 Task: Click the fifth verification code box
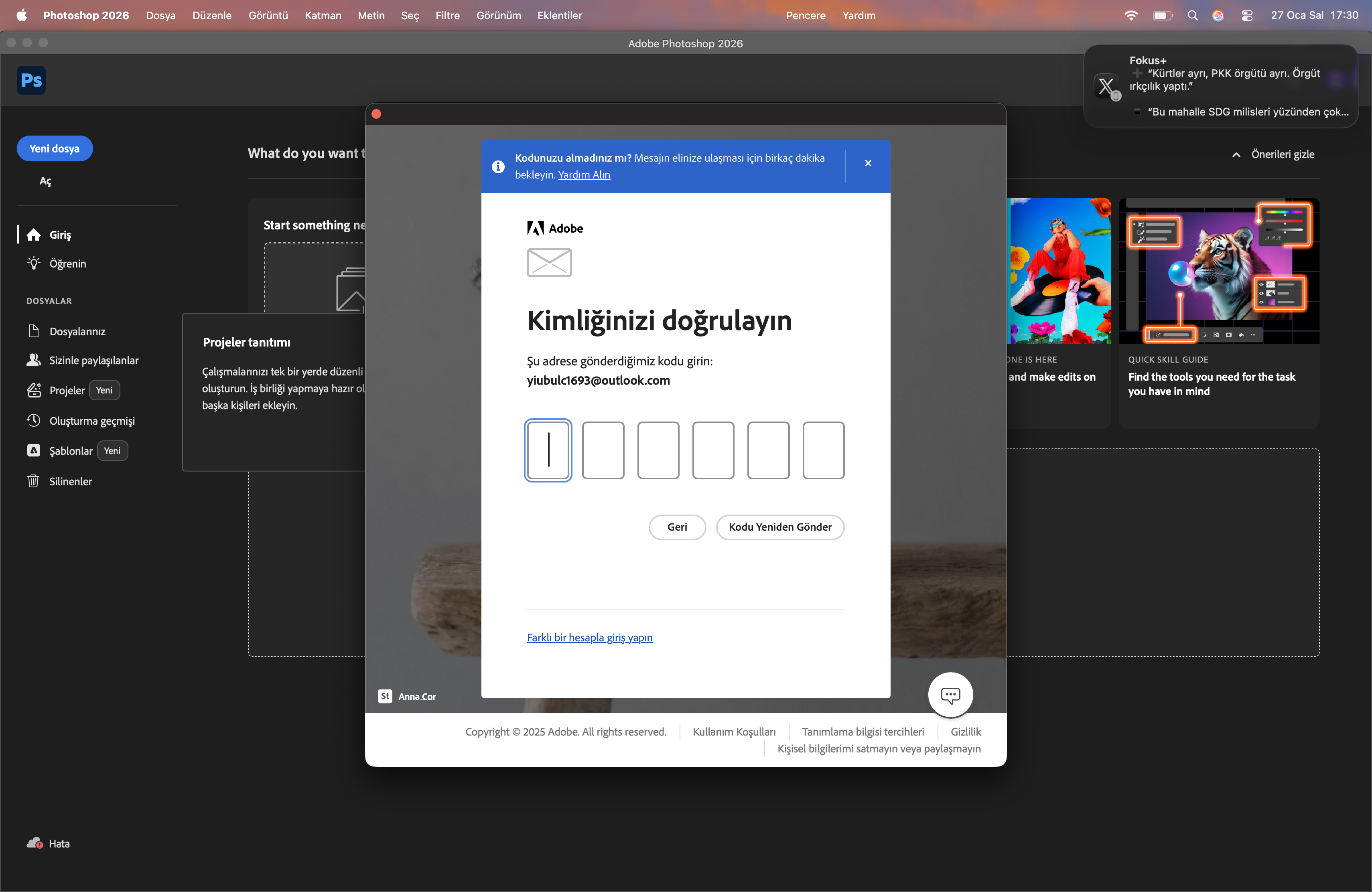(768, 450)
